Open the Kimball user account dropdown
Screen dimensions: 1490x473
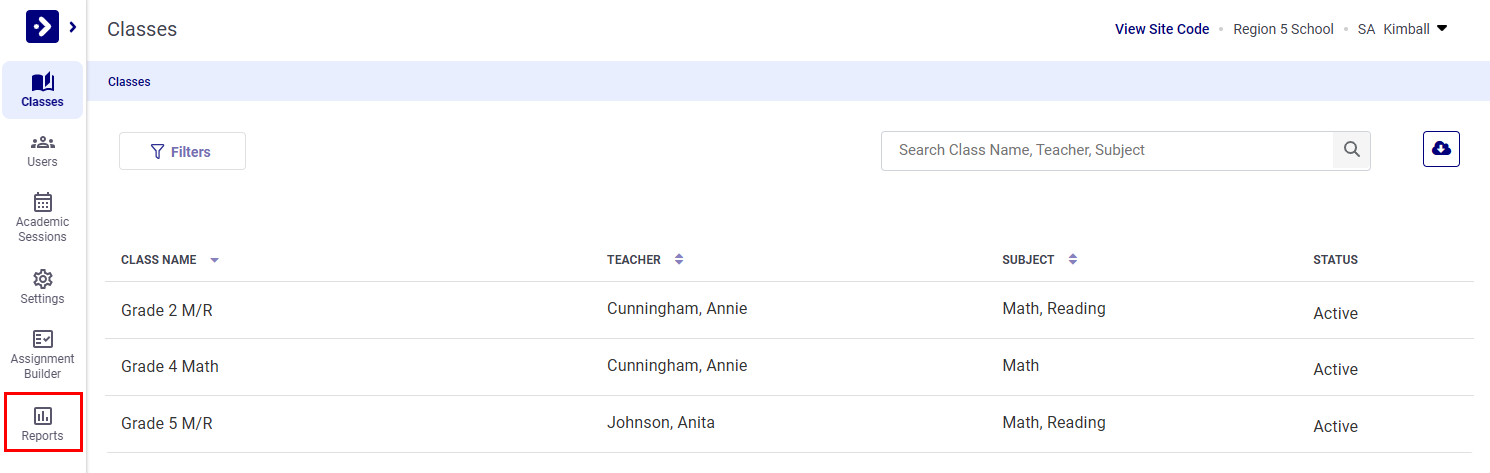pos(1414,29)
